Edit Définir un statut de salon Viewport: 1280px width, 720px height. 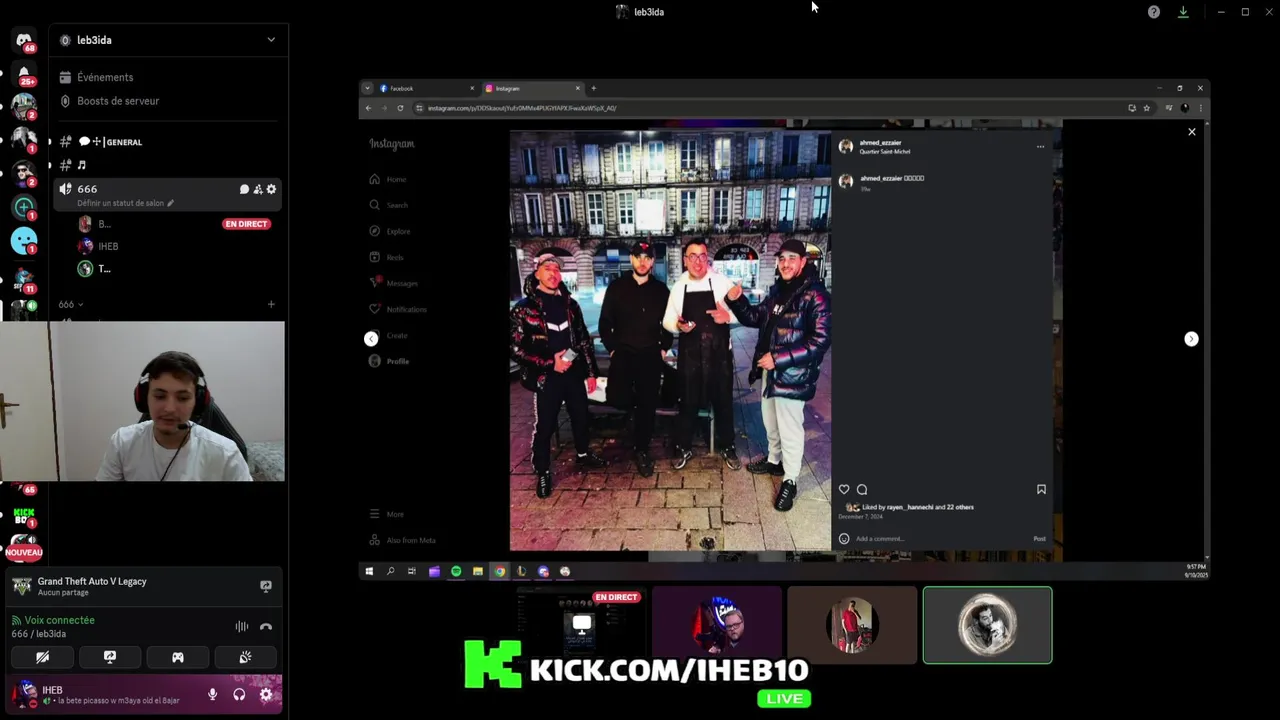[125, 203]
